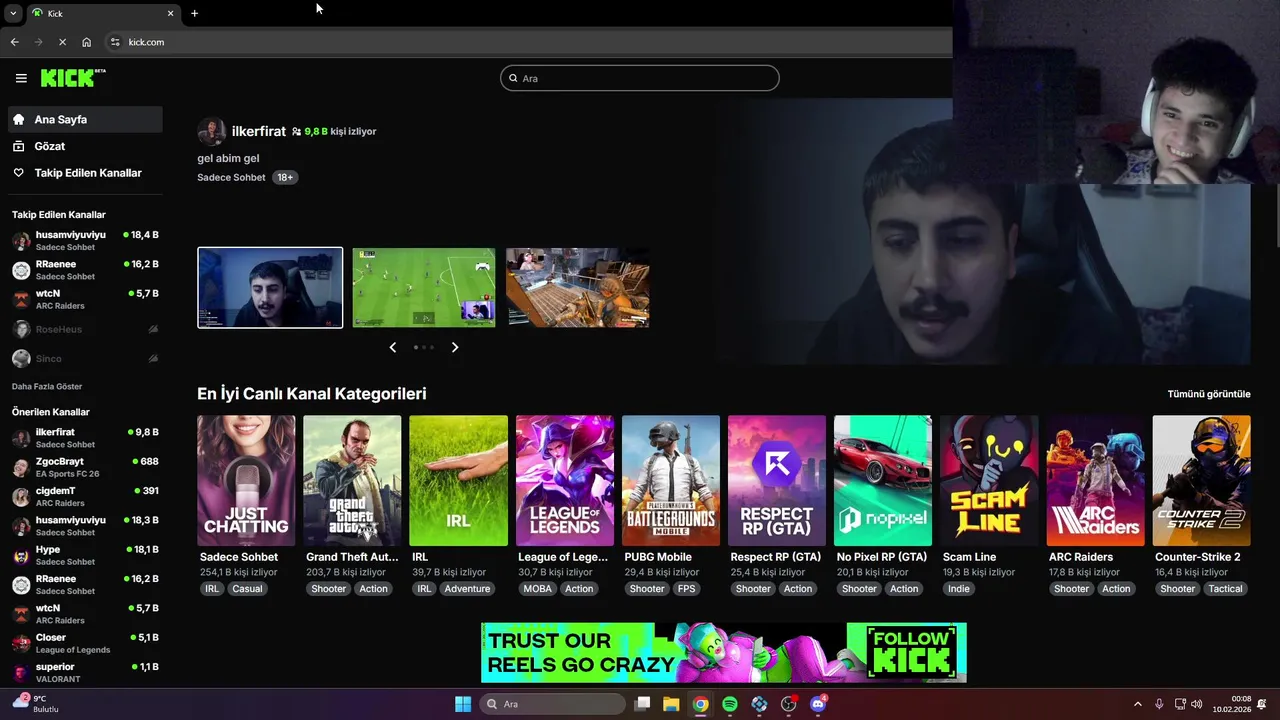Open recommended channel cigdemT
The height and width of the screenshot is (720, 1280).
click(85, 497)
